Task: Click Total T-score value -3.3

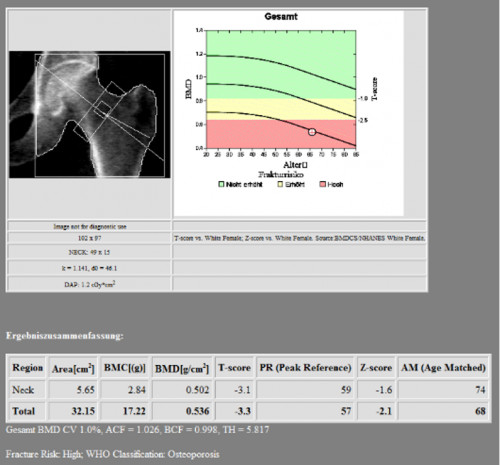Action: pos(243,411)
